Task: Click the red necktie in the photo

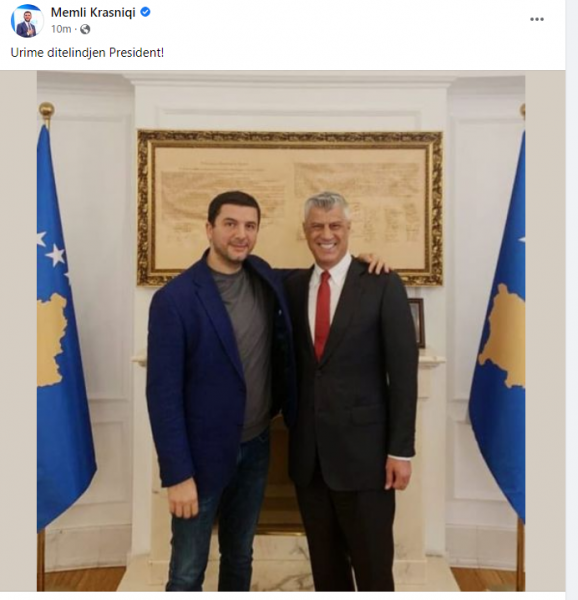Action: 322,315
